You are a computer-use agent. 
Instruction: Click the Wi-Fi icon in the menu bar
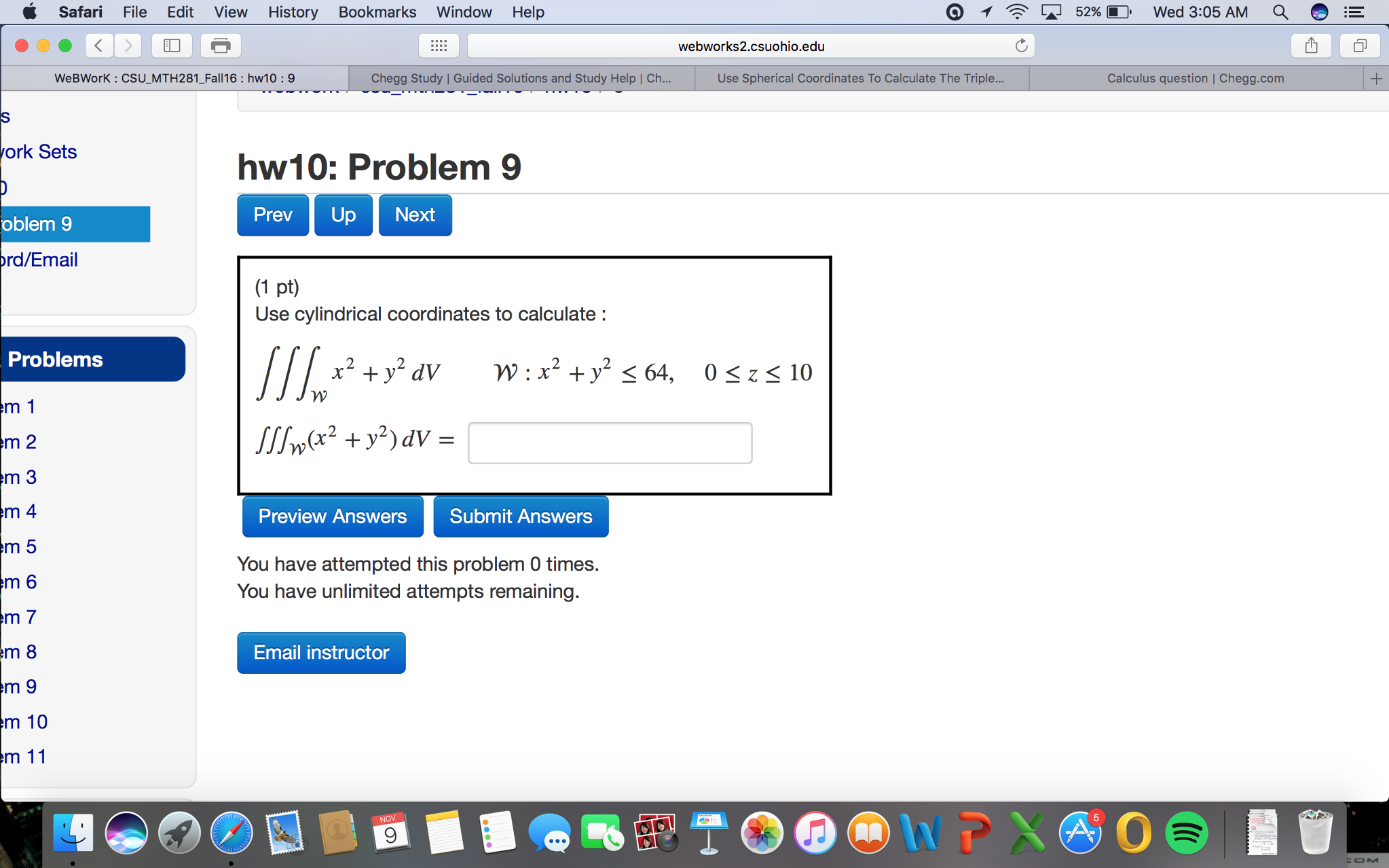click(x=1016, y=12)
